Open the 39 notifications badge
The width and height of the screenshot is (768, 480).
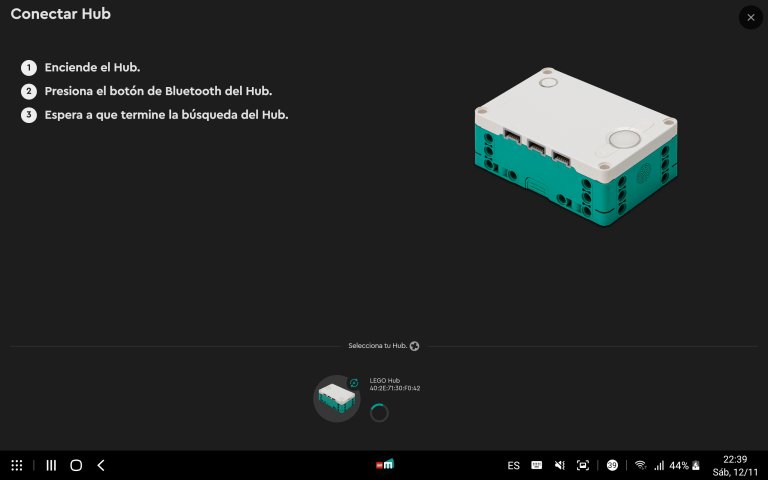pyautogui.click(x=612, y=465)
